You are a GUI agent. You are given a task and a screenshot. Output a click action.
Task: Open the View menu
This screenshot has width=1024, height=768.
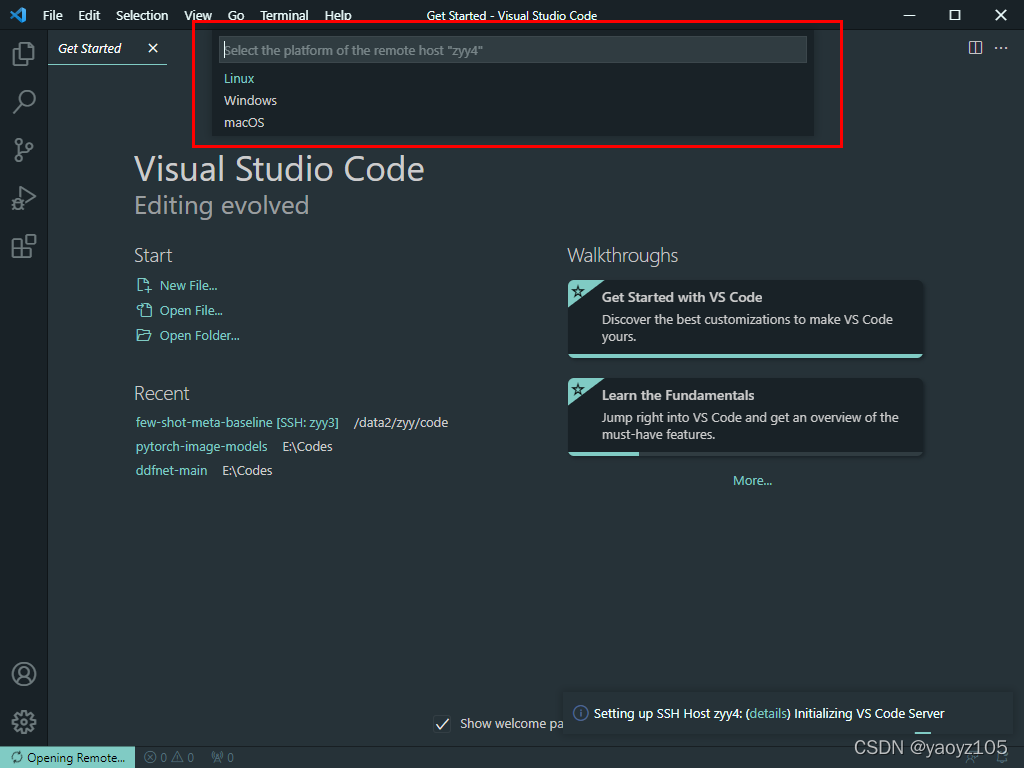pyautogui.click(x=198, y=15)
